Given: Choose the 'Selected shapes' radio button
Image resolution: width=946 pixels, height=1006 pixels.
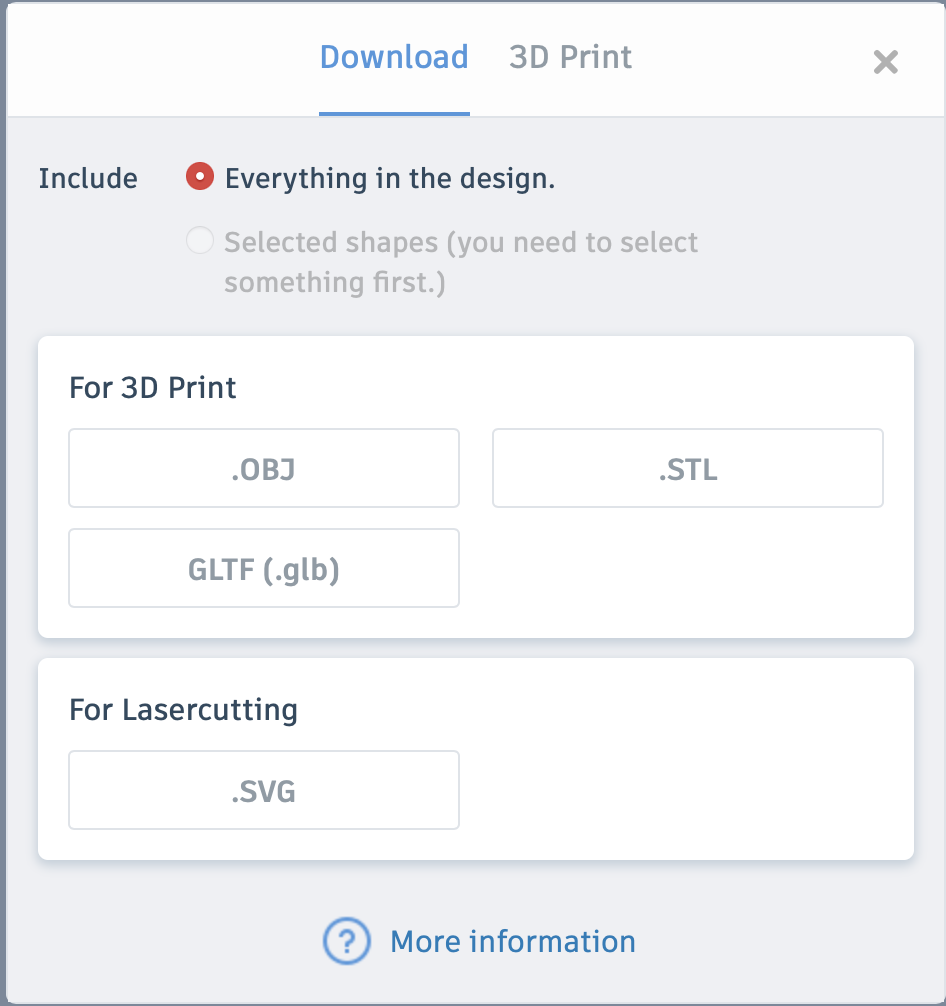Looking at the screenshot, I should [200, 241].
